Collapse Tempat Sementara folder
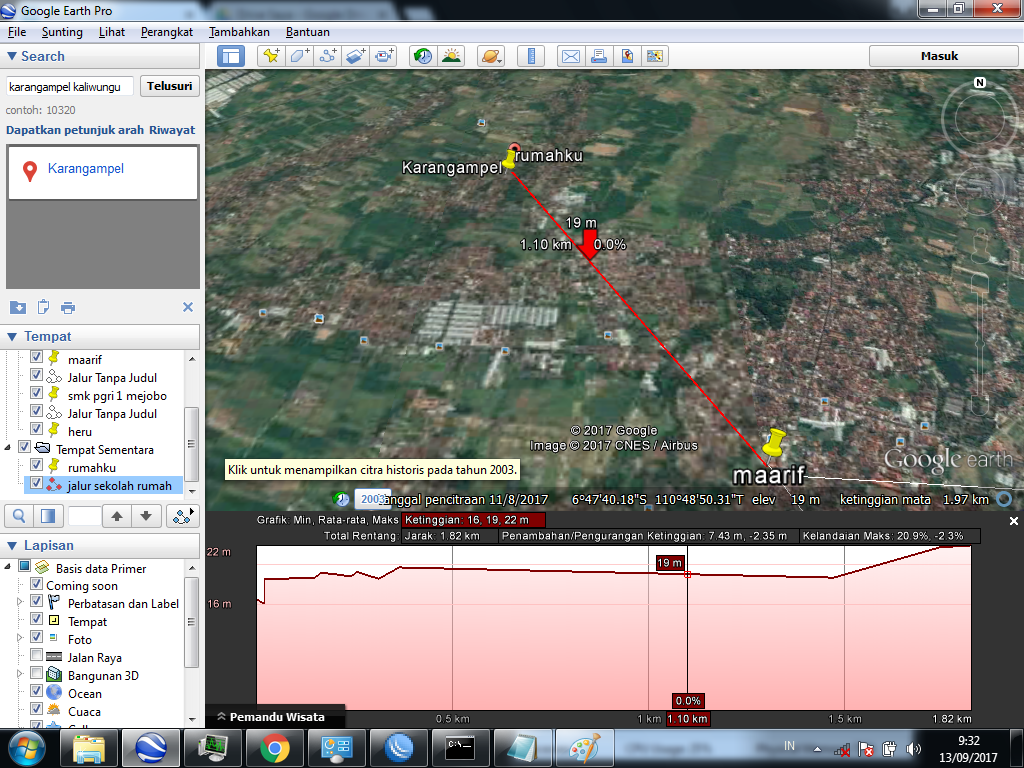Viewport: 1024px width, 768px height. pyautogui.click(x=8, y=448)
